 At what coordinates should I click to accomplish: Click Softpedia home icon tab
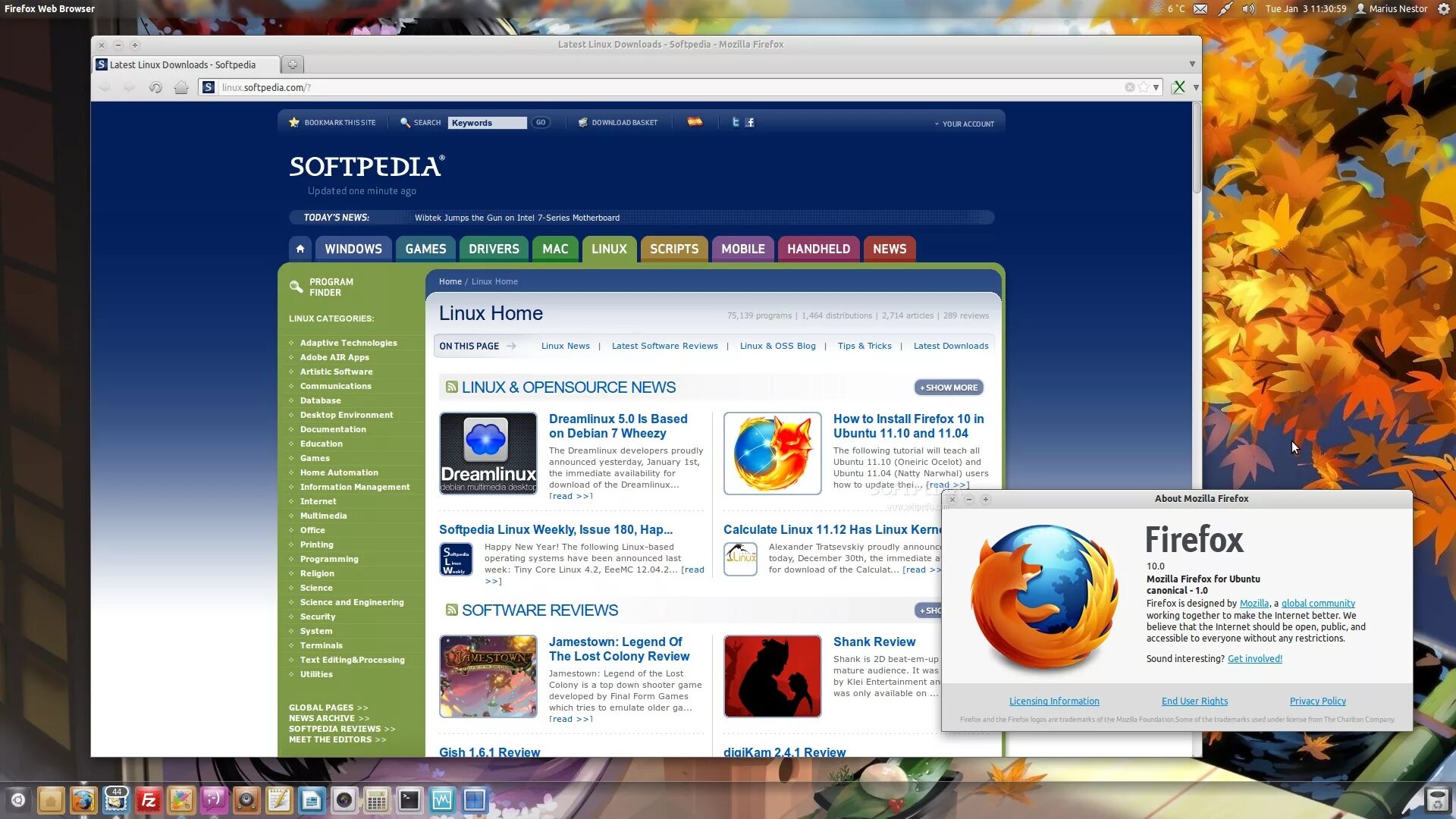[300, 249]
